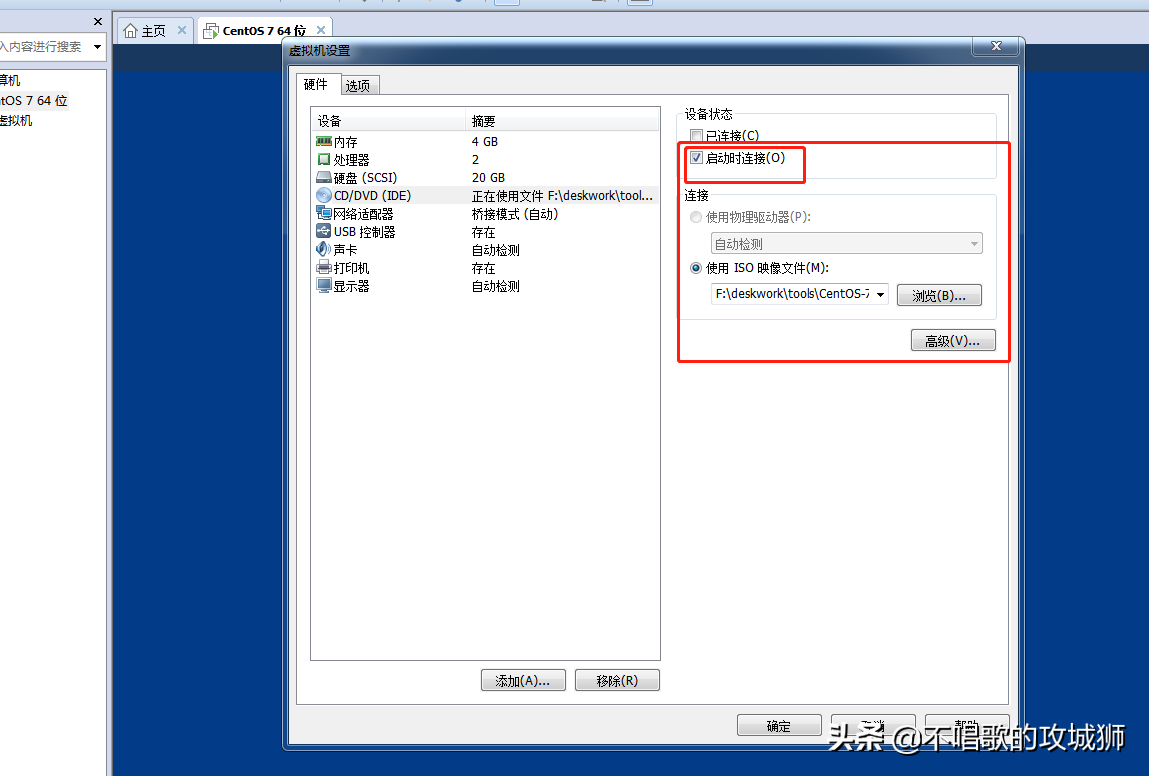
Task: Expand the 自动检测 physical drive dropdown
Action: pyautogui.click(x=846, y=244)
